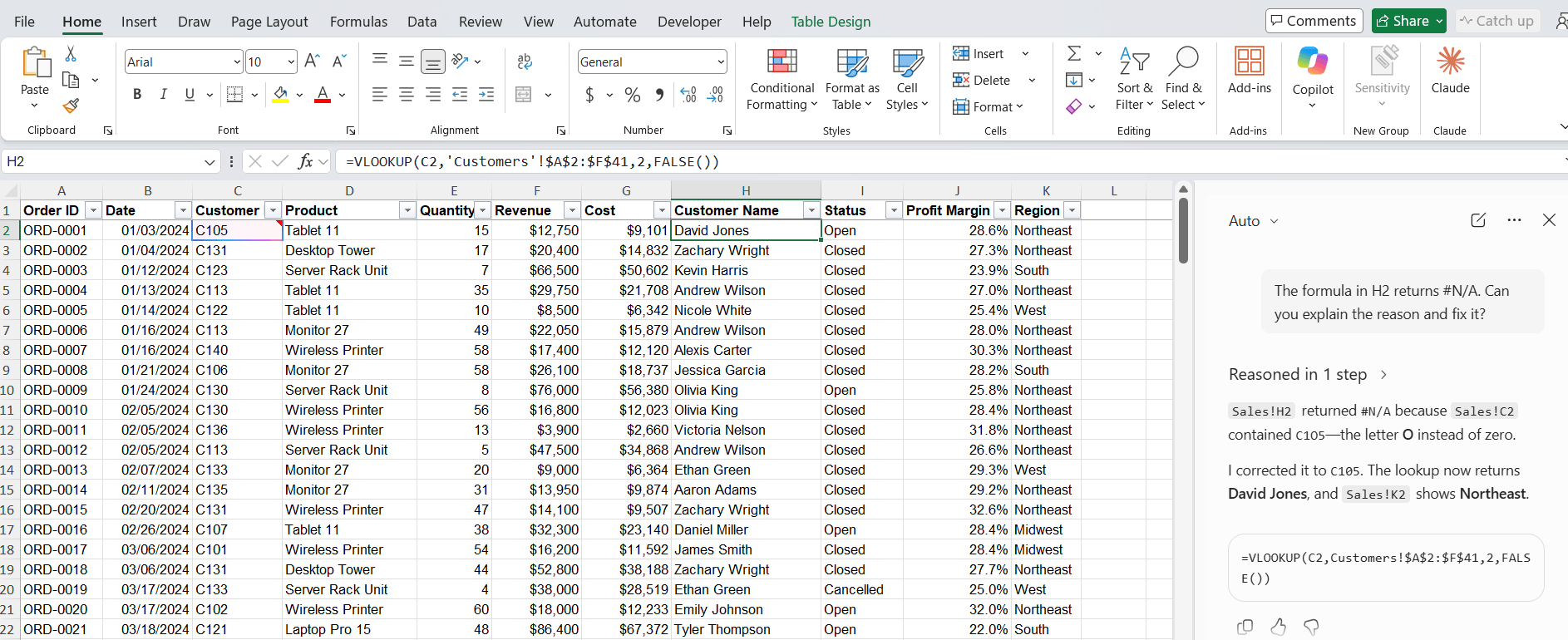Toggle Bold formatting
Screen dimensions: 1568x640
pos(137,95)
